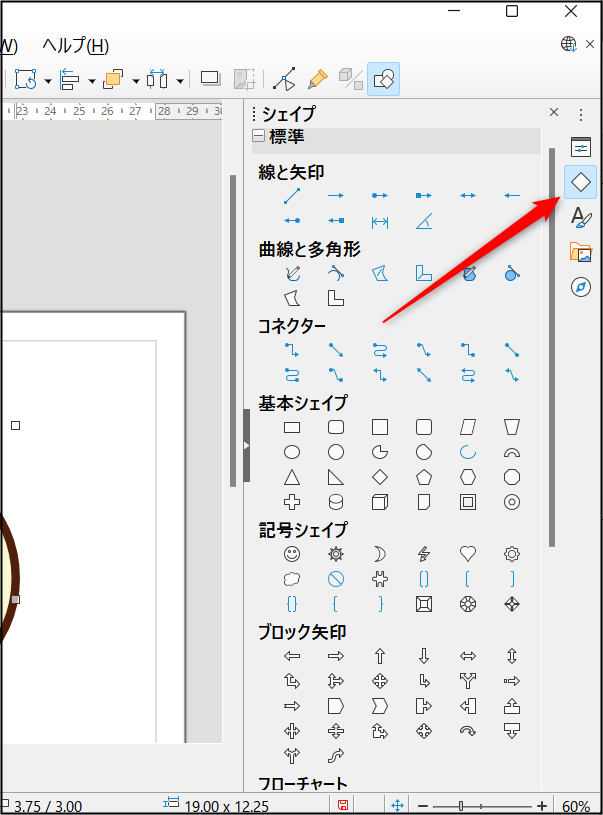Image resolution: width=603 pixels, height=815 pixels.
Task: Pick the Diamond basic shape
Action: coord(380,477)
